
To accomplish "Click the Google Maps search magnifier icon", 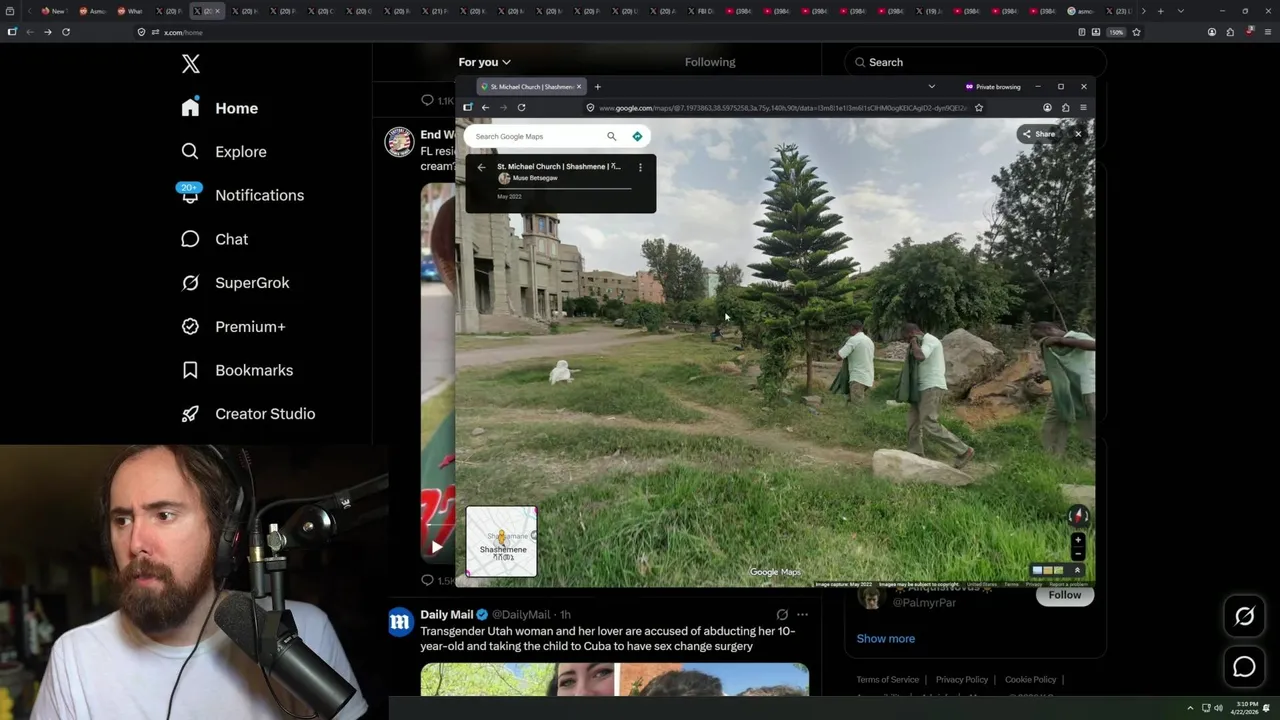I will click(x=611, y=136).
